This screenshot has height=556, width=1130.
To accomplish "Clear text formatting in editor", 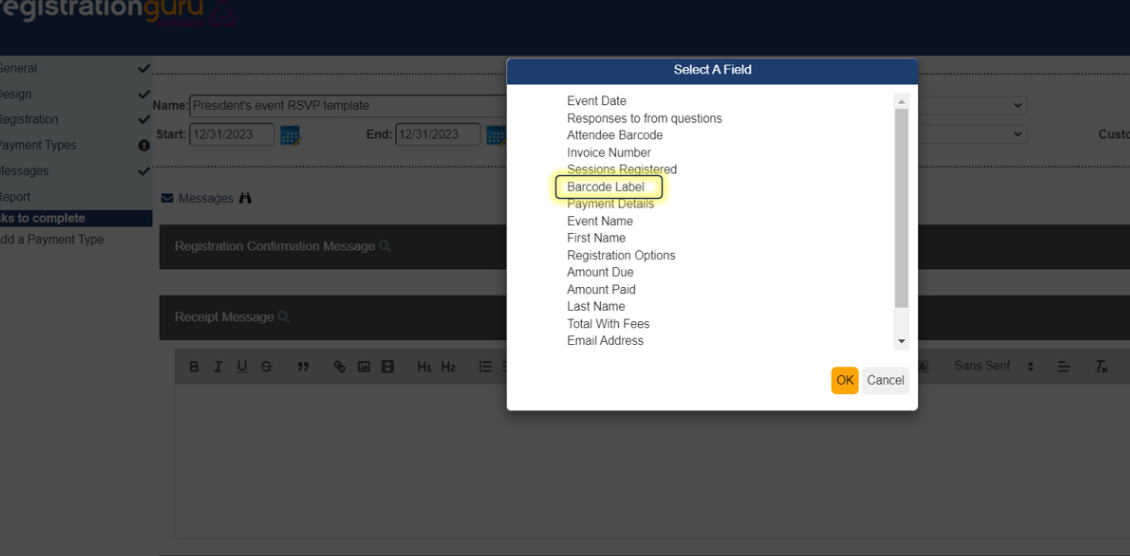I will click(1101, 367).
